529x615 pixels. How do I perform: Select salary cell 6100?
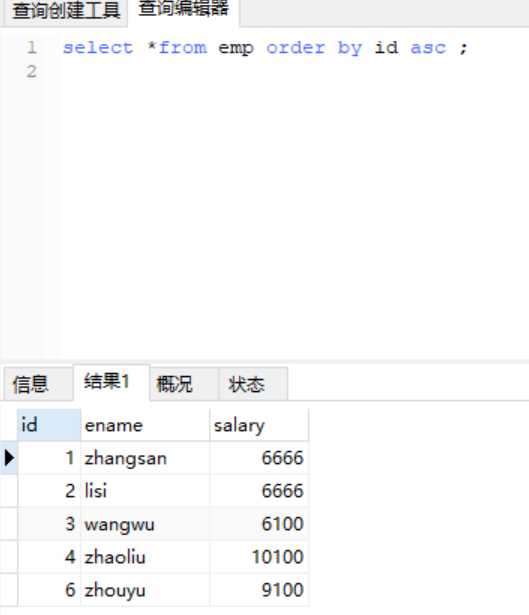click(x=259, y=524)
